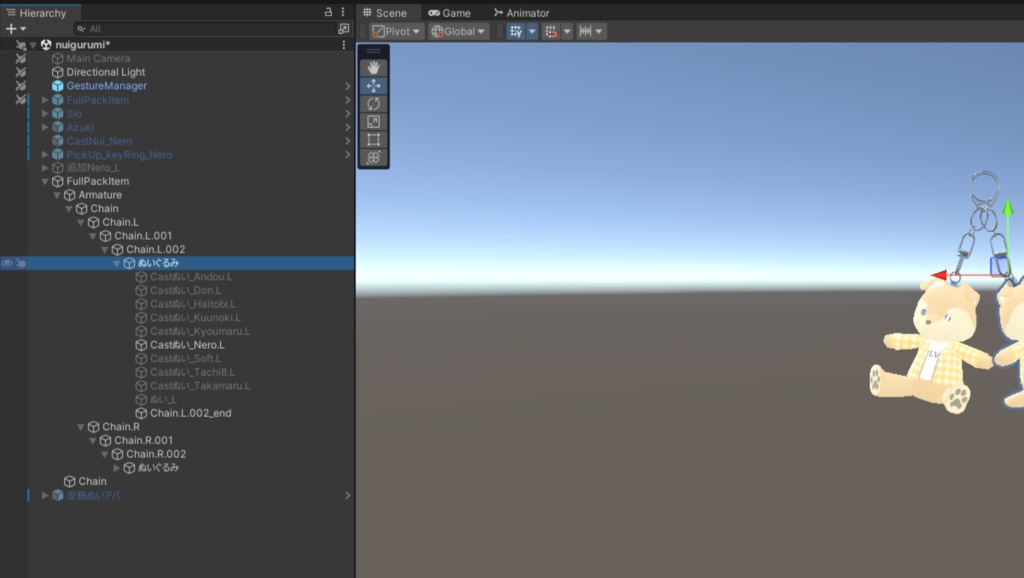Screen dimensions: 1024x578
Task: Select the Hand (View) tool
Action: 374,68
